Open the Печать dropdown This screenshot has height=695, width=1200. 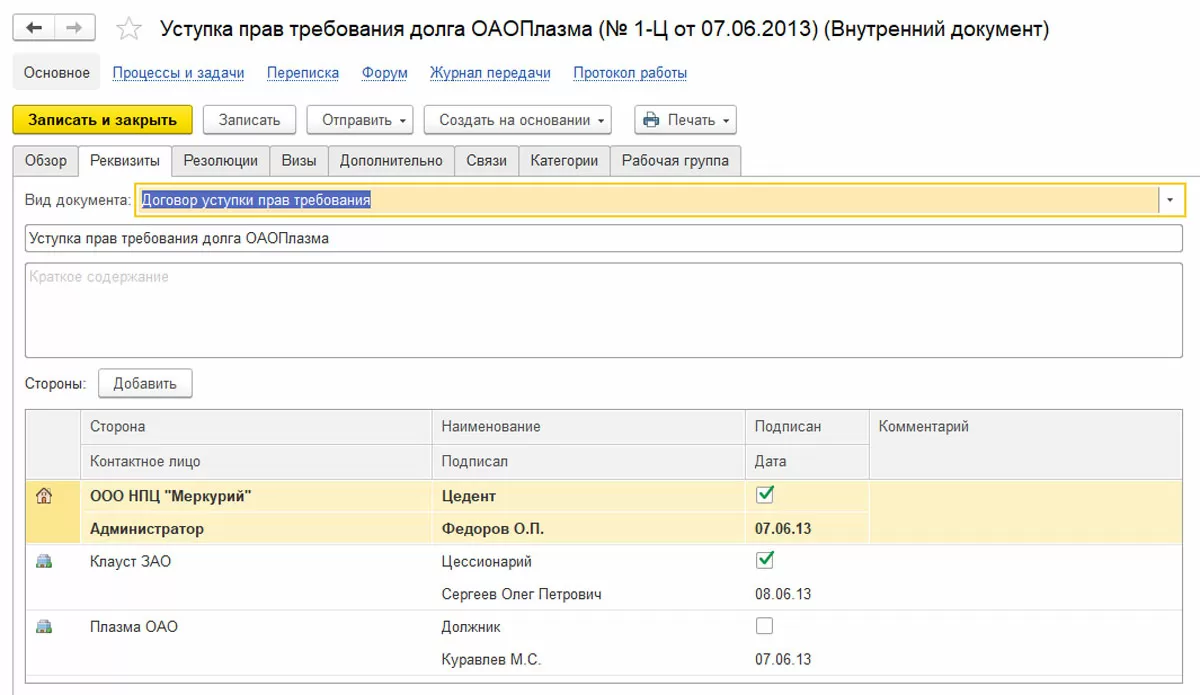click(686, 120)
